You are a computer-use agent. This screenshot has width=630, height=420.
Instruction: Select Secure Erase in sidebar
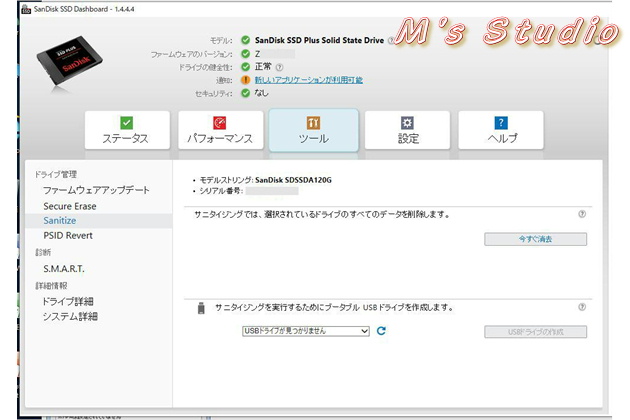tap(70, 206)
